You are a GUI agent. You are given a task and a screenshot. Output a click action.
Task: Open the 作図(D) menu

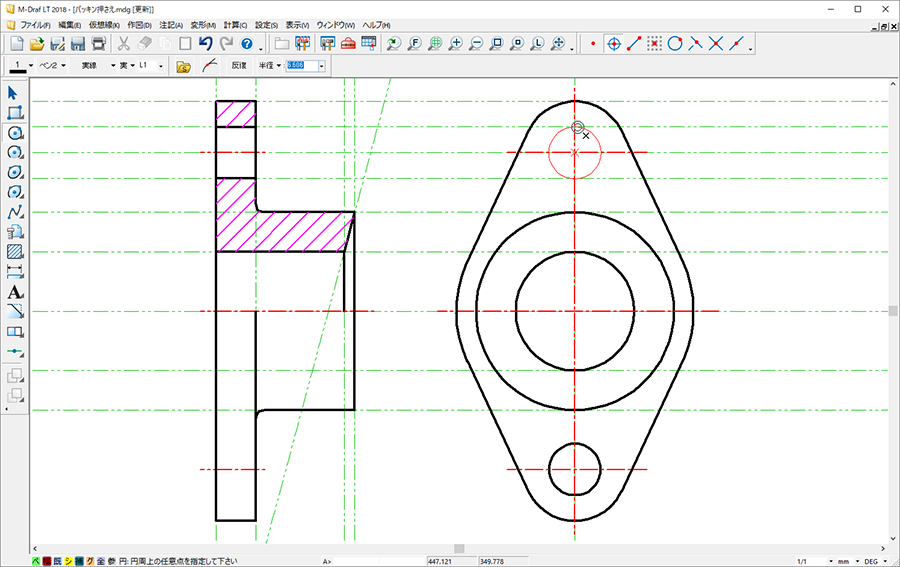coord(139,24)
